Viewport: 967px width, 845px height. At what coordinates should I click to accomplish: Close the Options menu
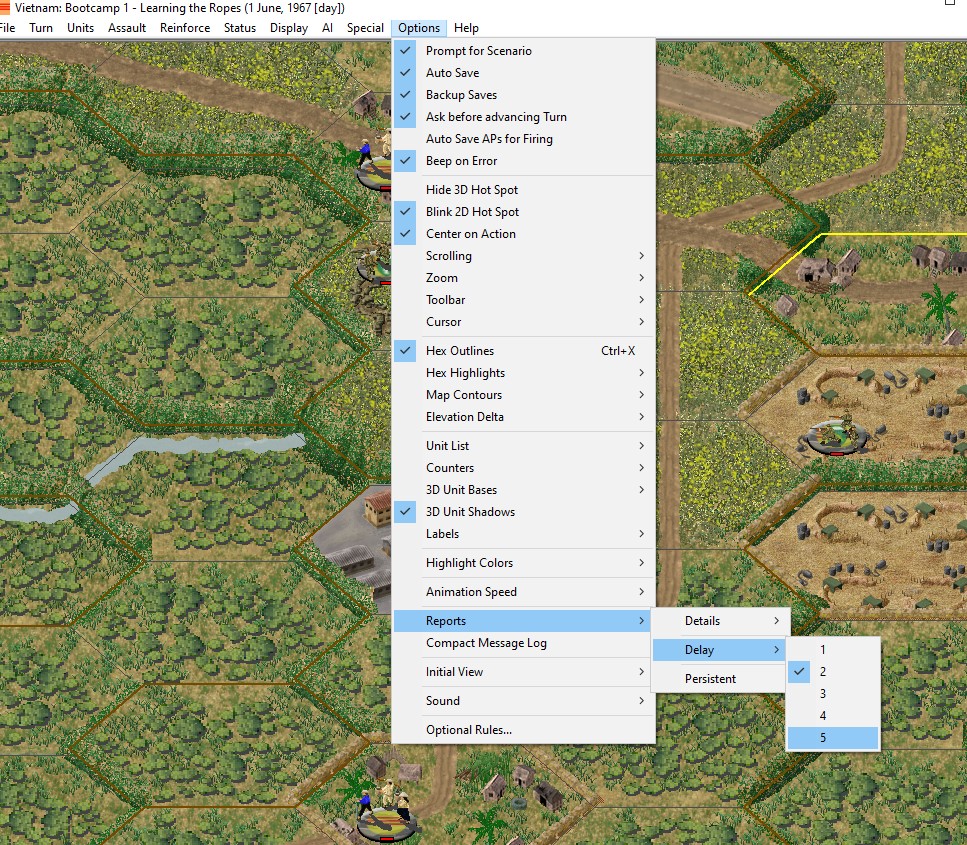[x=419, y=28]
